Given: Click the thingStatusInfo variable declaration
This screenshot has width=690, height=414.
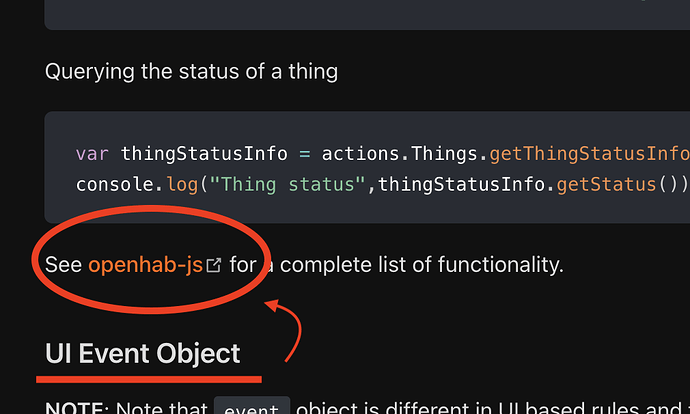Looking at the screenshot, I should pos(204,154).
